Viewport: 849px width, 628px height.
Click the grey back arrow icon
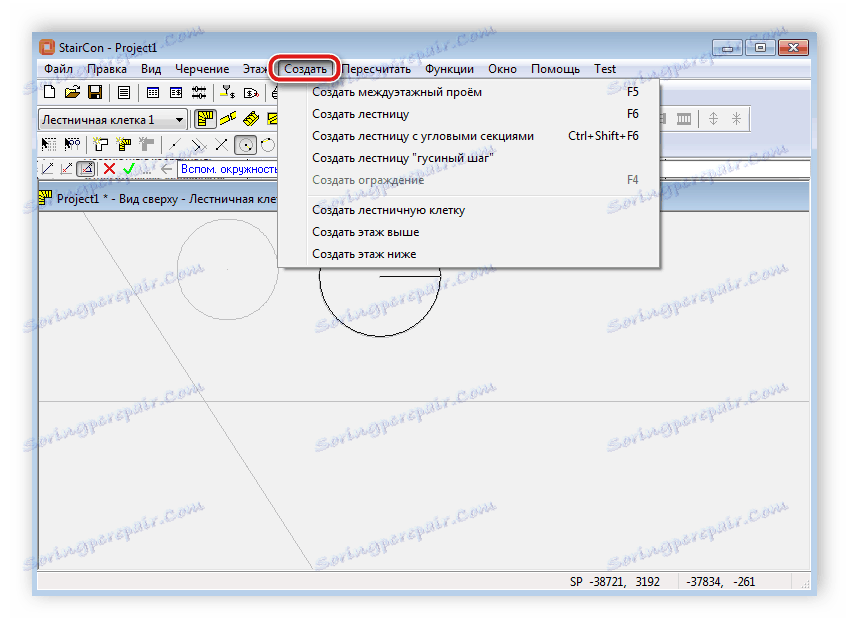[166, 169]
